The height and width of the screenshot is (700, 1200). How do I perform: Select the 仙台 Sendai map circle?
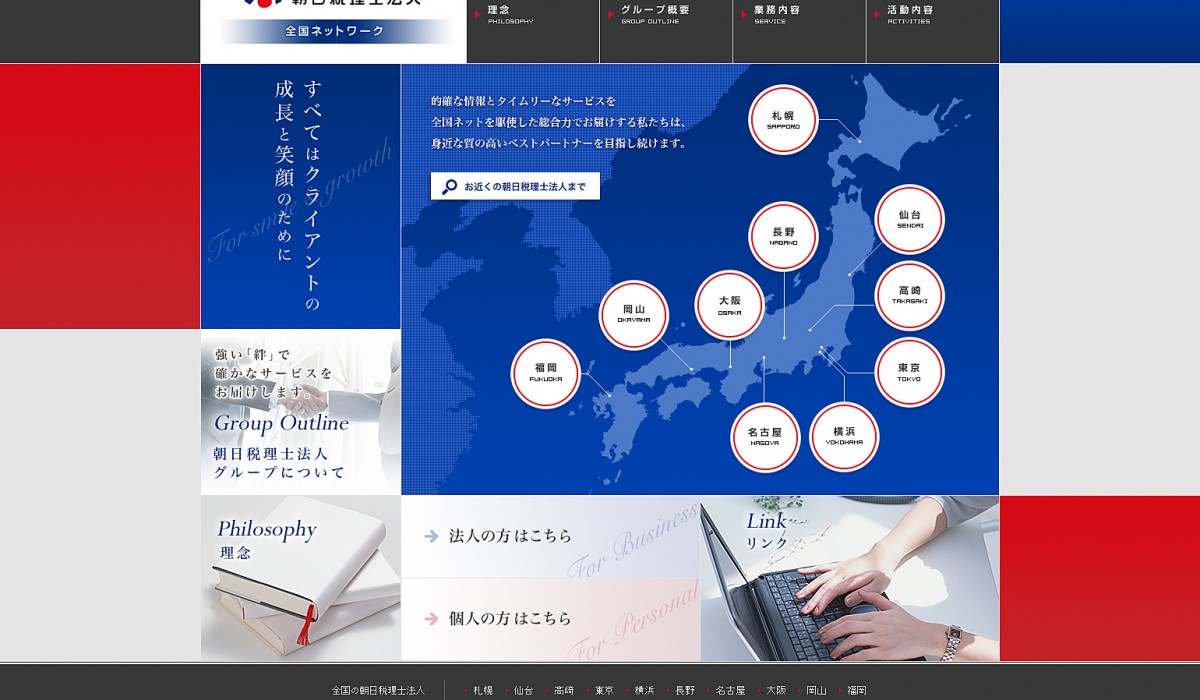(x=909, y=219)
